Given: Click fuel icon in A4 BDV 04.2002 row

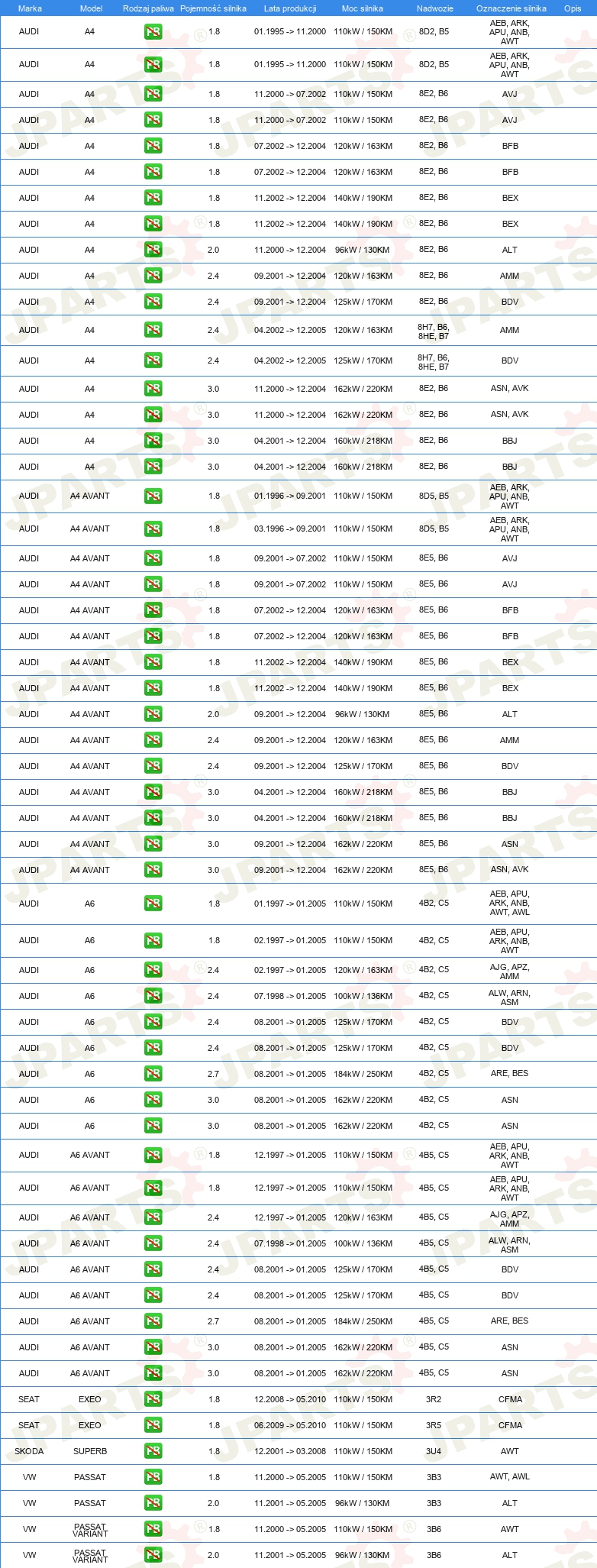Looking at the screenshot, I should [153, 360].
